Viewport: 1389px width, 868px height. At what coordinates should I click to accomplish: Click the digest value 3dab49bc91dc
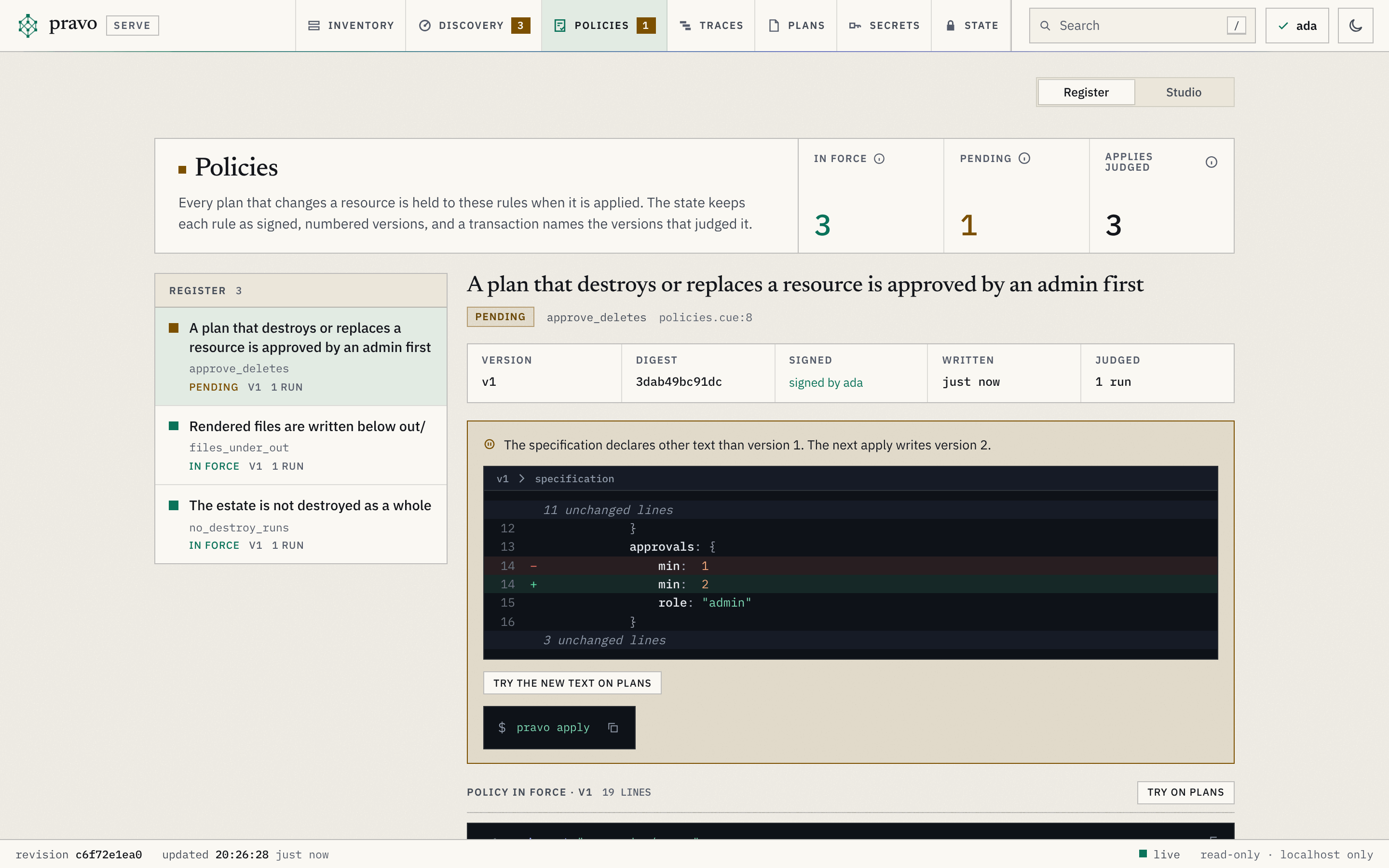[x=679, y=382]
